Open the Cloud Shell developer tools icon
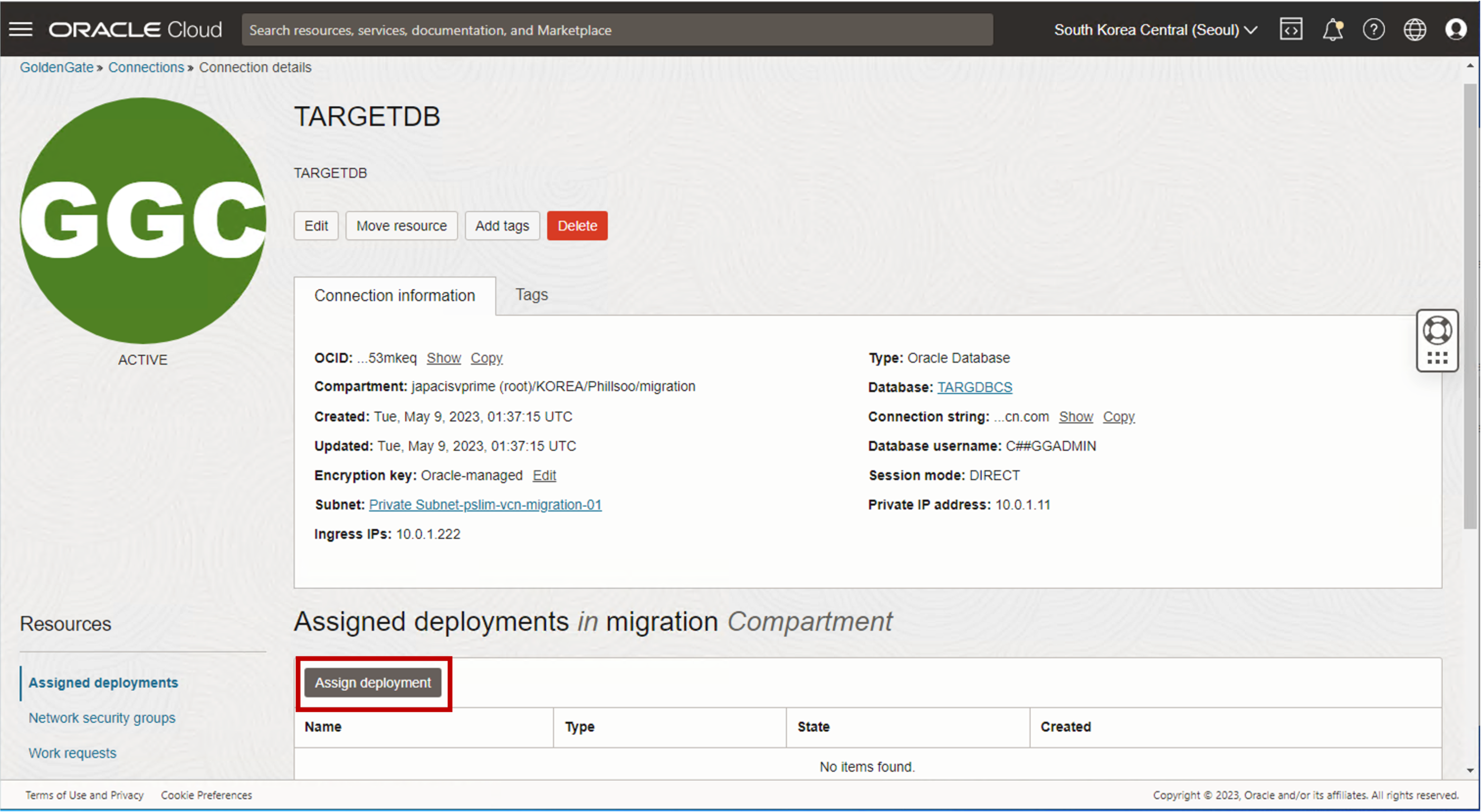This screenshot has width=1482, height=812. point(1291,30)
